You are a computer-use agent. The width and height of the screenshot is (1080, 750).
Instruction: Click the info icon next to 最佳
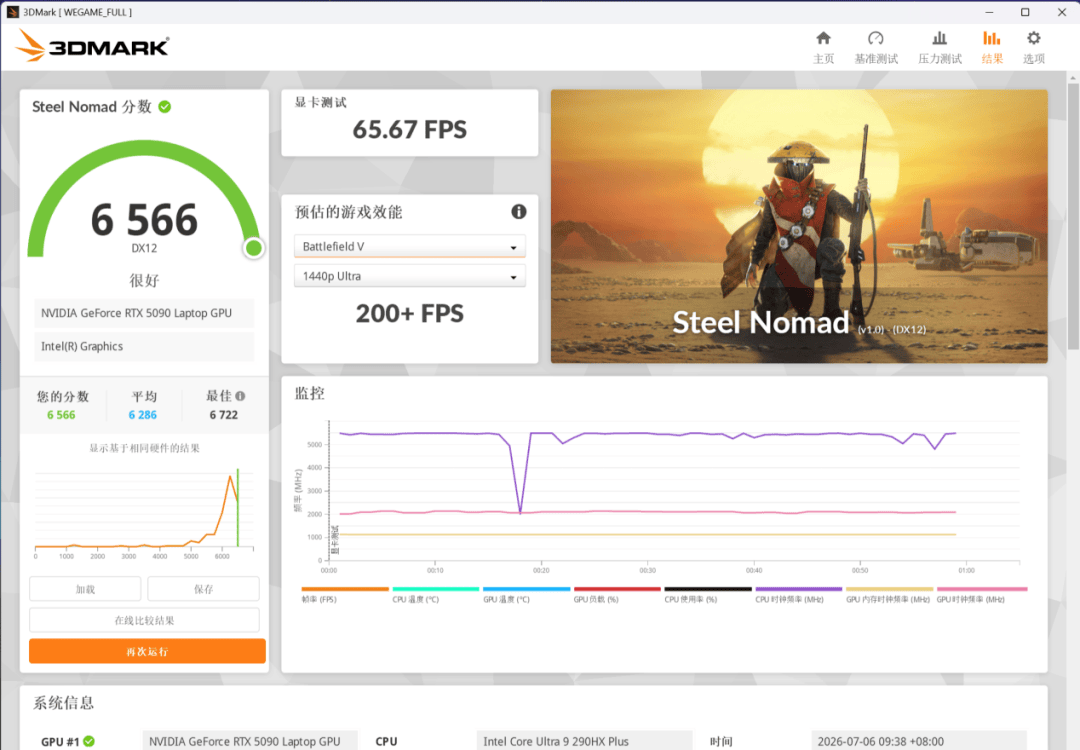(240, 396)
